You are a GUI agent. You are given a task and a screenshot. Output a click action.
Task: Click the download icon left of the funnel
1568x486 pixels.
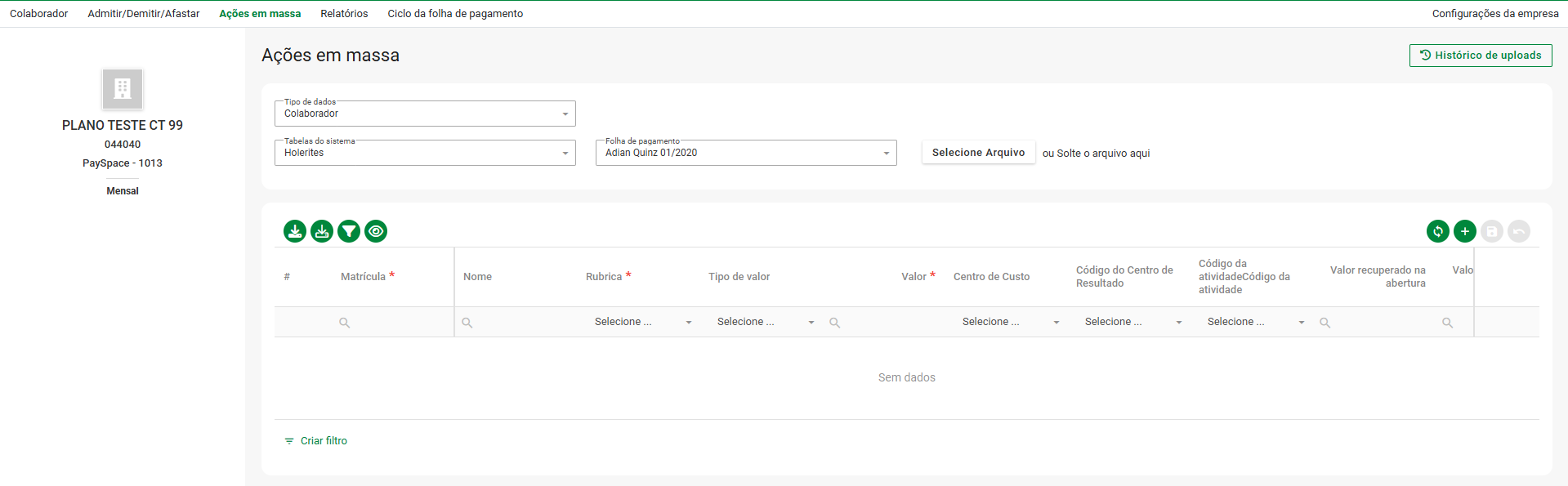tap(322, 231)
